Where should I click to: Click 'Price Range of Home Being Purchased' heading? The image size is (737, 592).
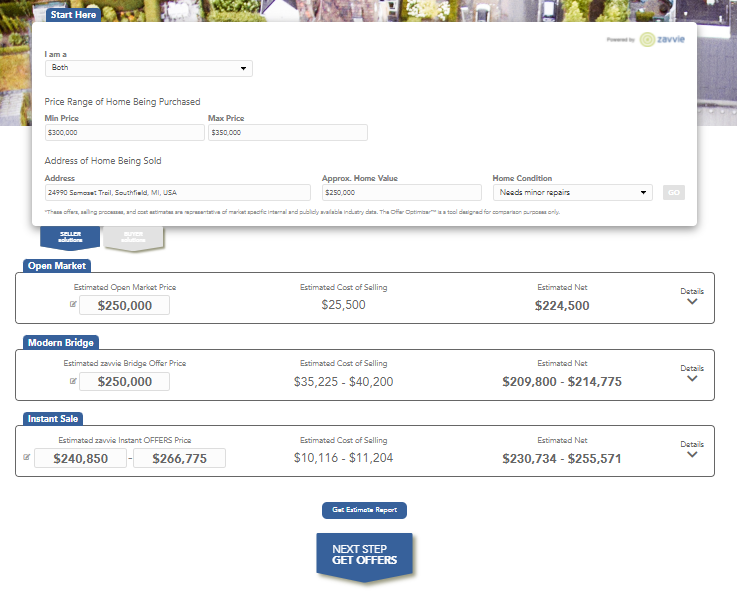pyautogui.click(x=122, y=102)
